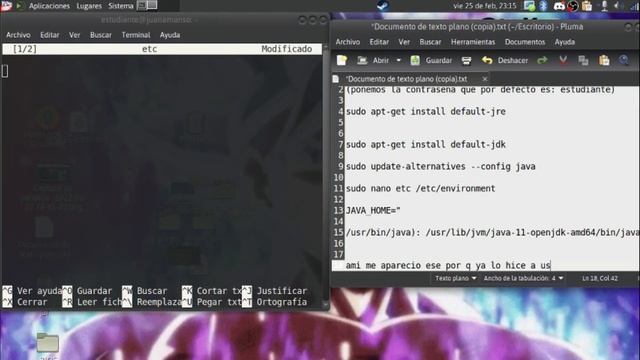Expand the Abrir recent files dropdown arrow
Image resolution: width=640 pixels, height=360 pixels.
[399, 60]
